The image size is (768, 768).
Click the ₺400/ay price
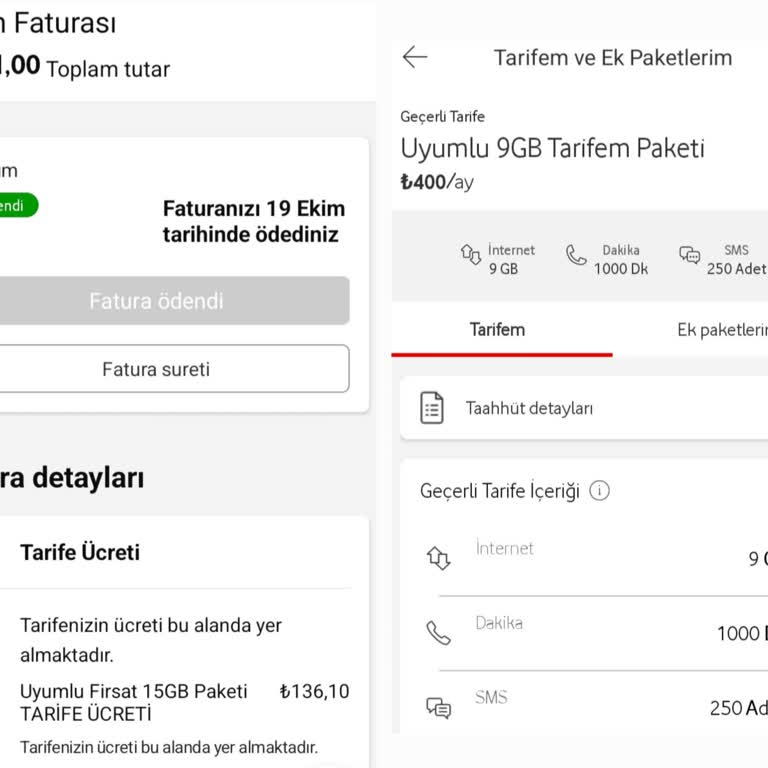click(437, 182)
